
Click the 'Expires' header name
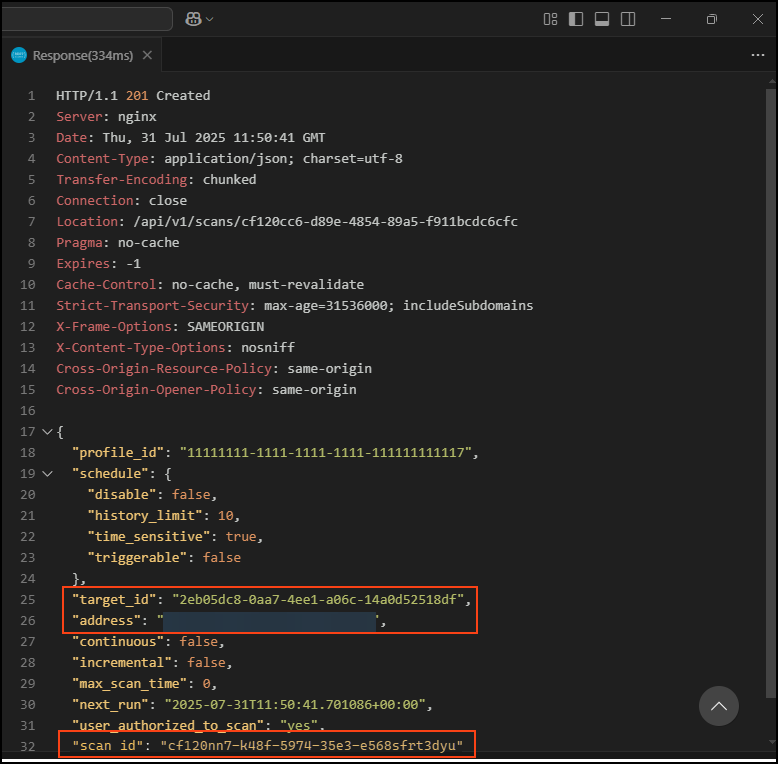pos(83,263)
